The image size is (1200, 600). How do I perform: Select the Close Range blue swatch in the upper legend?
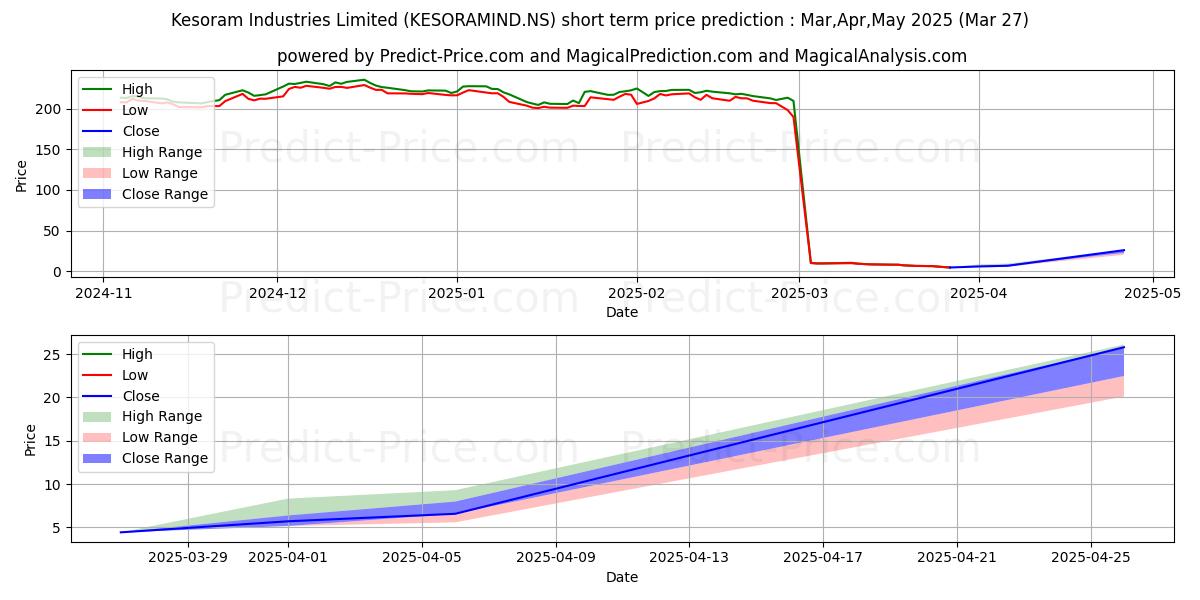(99, 194)
